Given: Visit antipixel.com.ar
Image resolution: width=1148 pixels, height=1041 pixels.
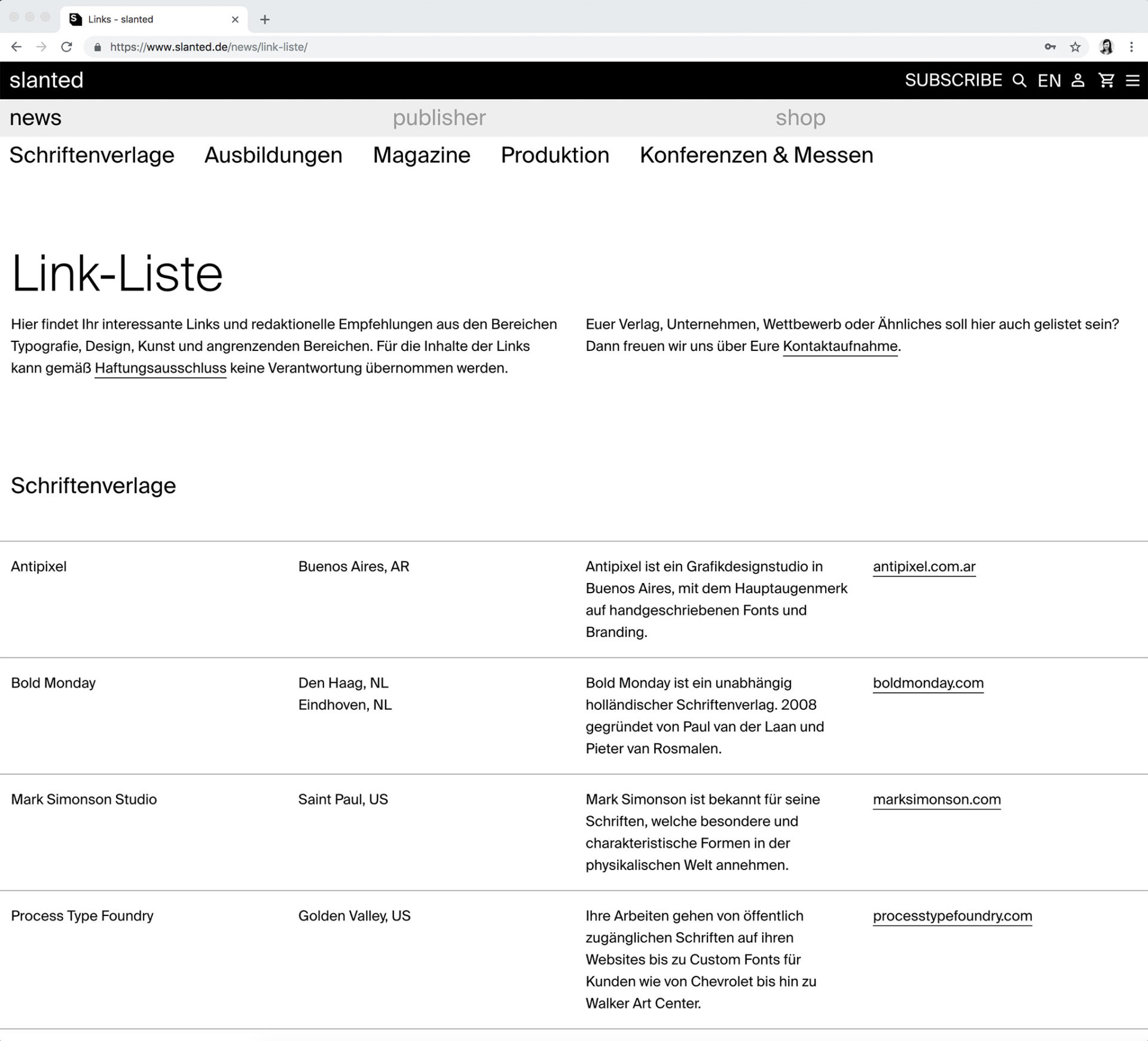Looking at the screenshot, I should coord(924,567).
